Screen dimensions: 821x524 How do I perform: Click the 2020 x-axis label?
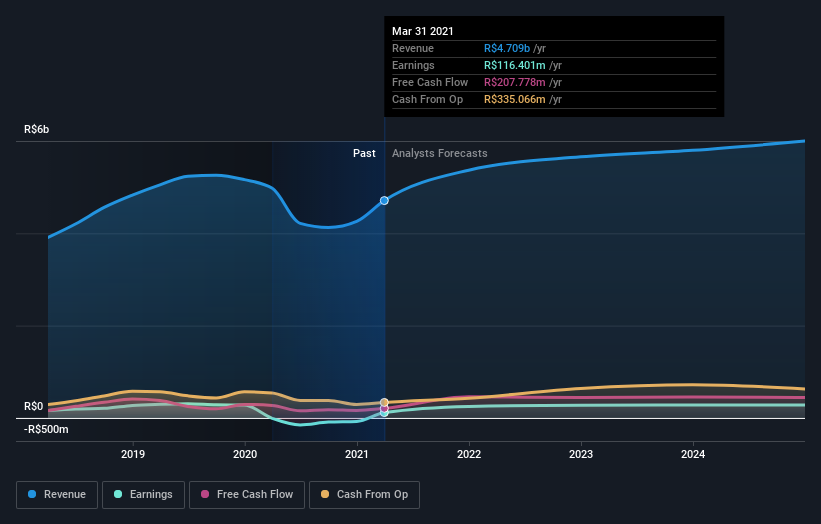[x=245, y=454]
